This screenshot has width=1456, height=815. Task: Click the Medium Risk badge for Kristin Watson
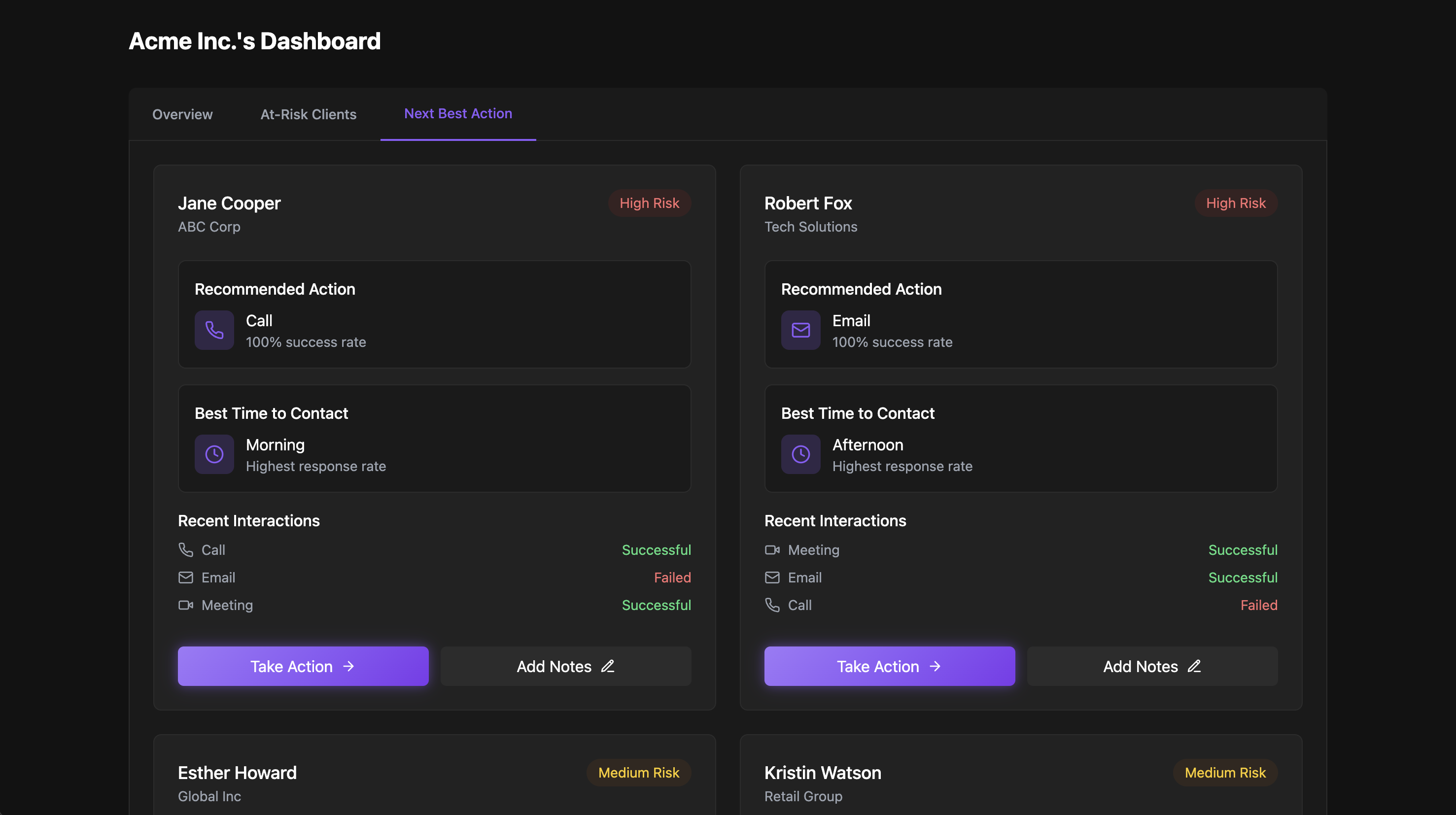(x=1225, y=773)
